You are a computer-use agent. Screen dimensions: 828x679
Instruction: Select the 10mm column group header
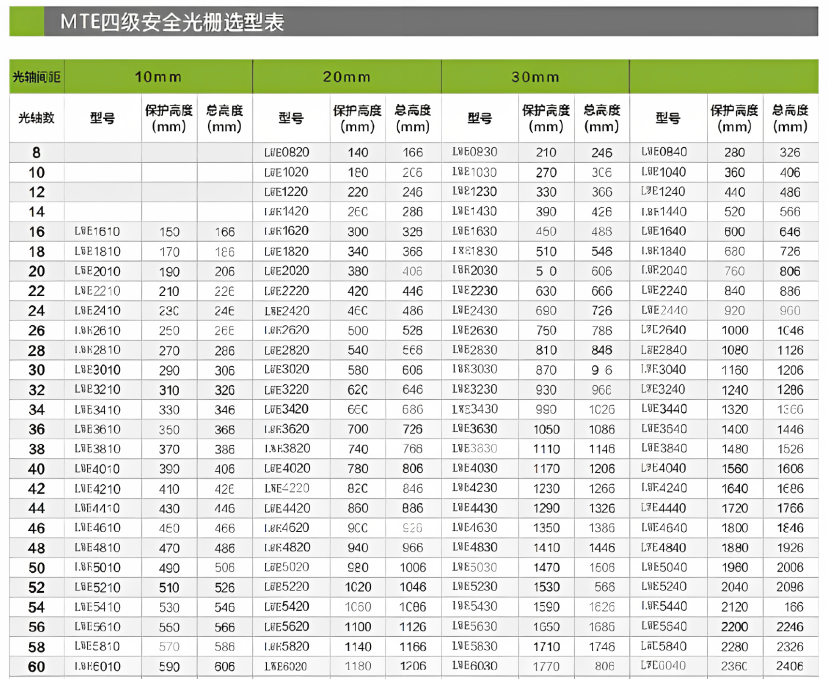point(158,77)
